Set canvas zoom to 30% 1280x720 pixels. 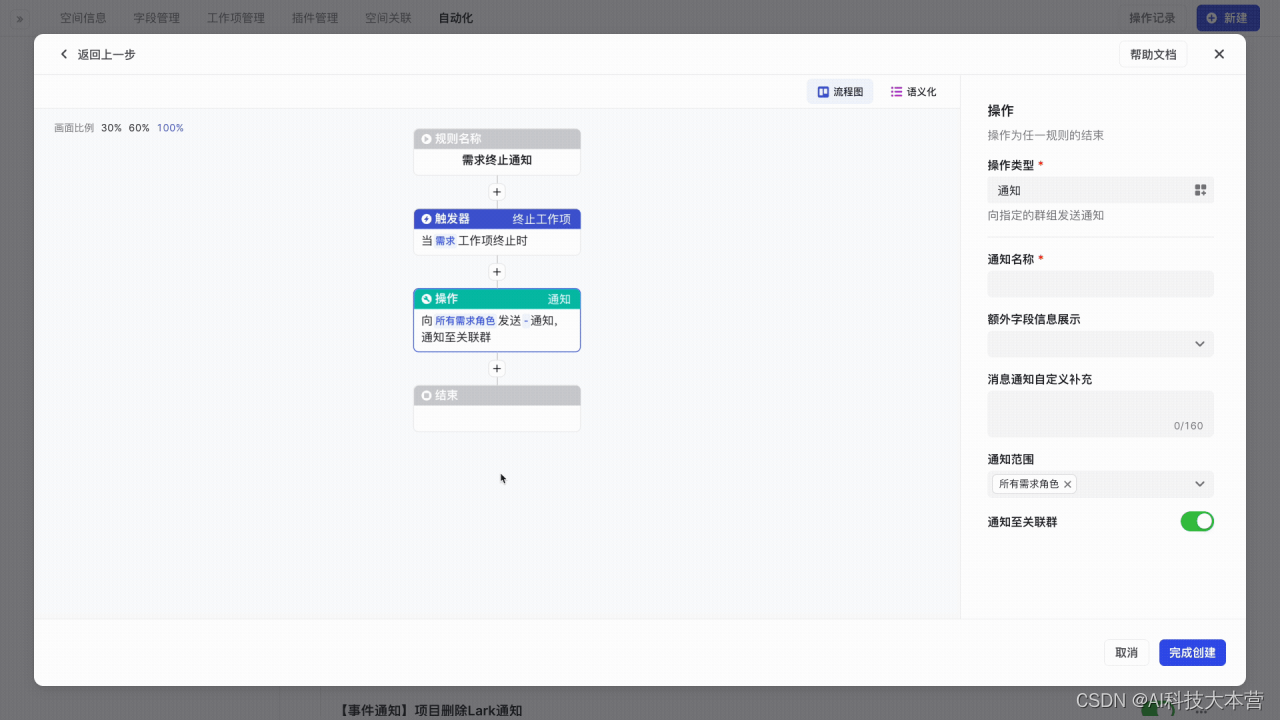[x=111, y=128]
